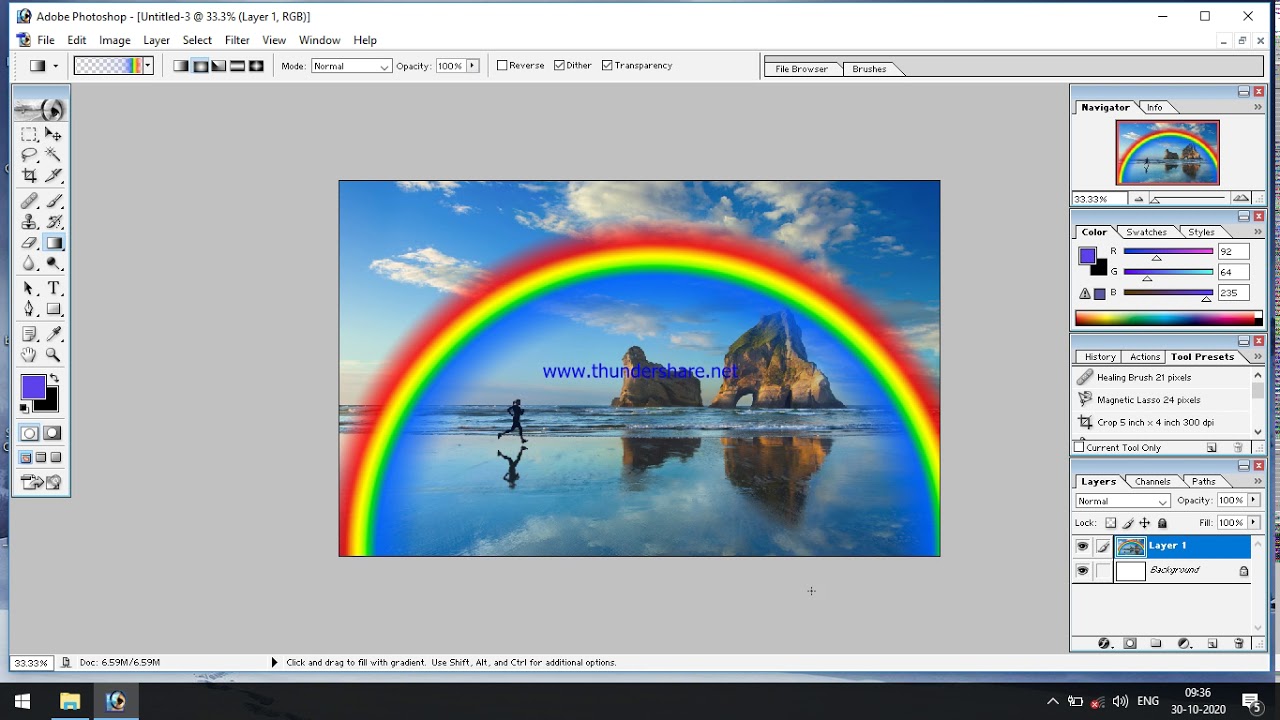Toggle the Dither checkbox
This screenshot has width=1280, height=720.
[559, 66]
